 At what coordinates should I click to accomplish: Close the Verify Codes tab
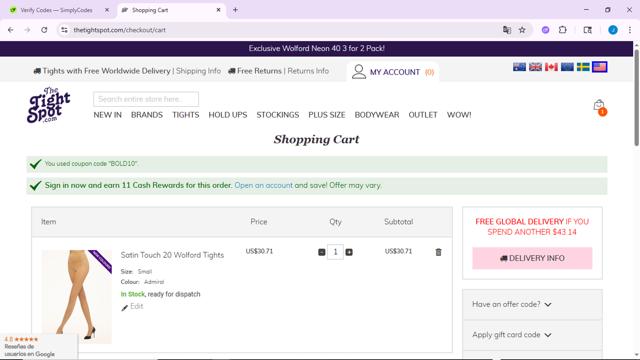coord(107,10)
